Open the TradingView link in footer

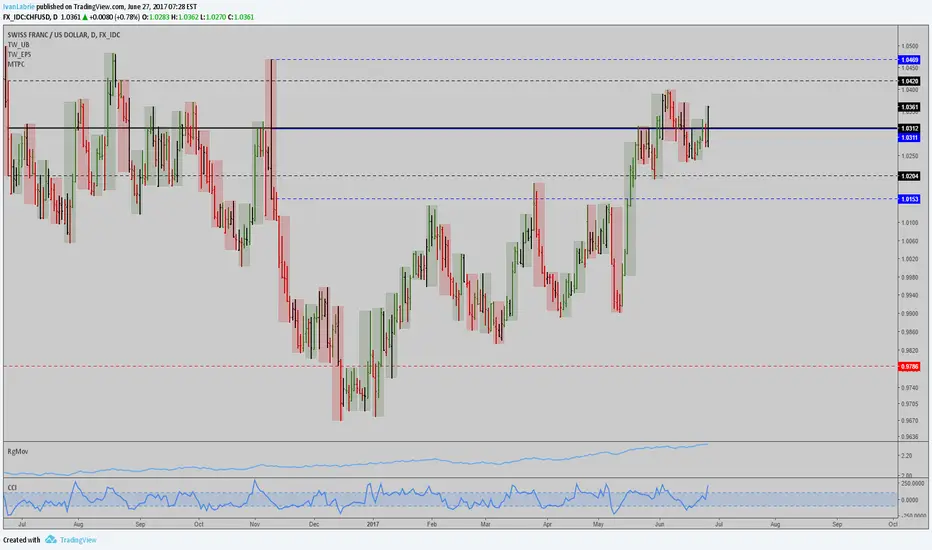click(x=78, y=540)
